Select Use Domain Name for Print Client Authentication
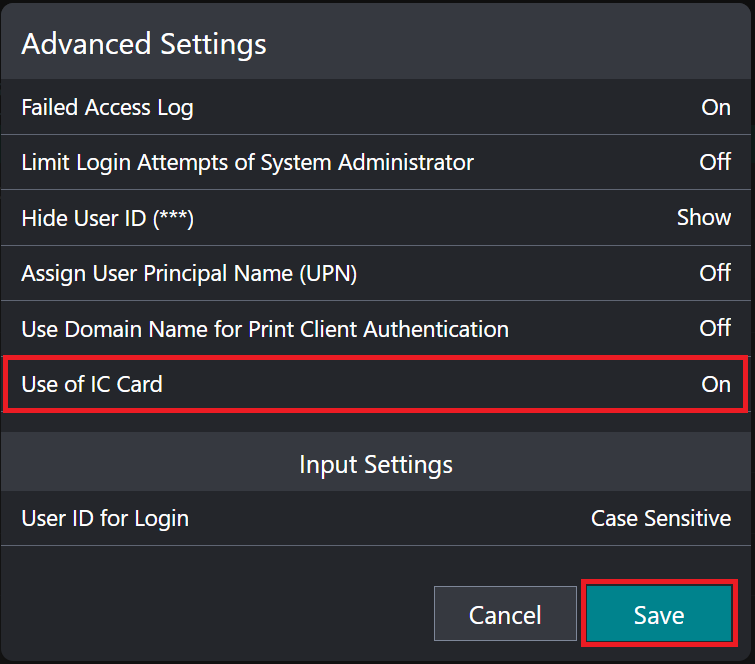 point(265,329)
